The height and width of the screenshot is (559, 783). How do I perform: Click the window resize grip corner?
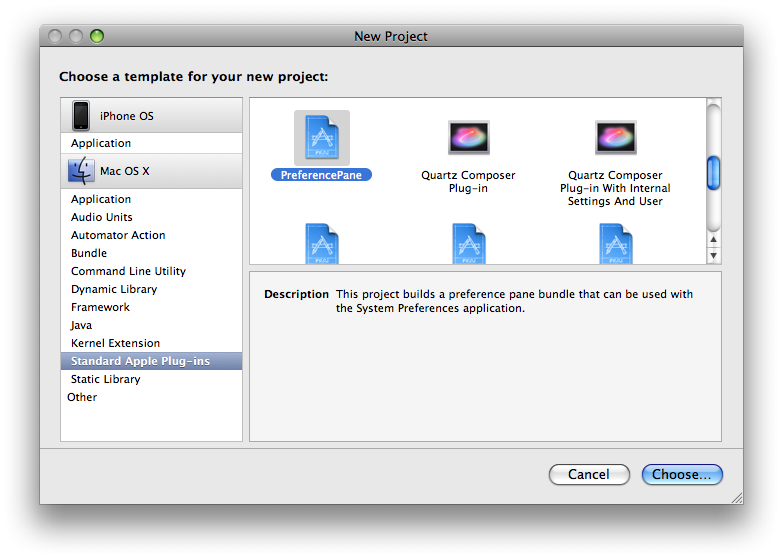click(737, 498)
